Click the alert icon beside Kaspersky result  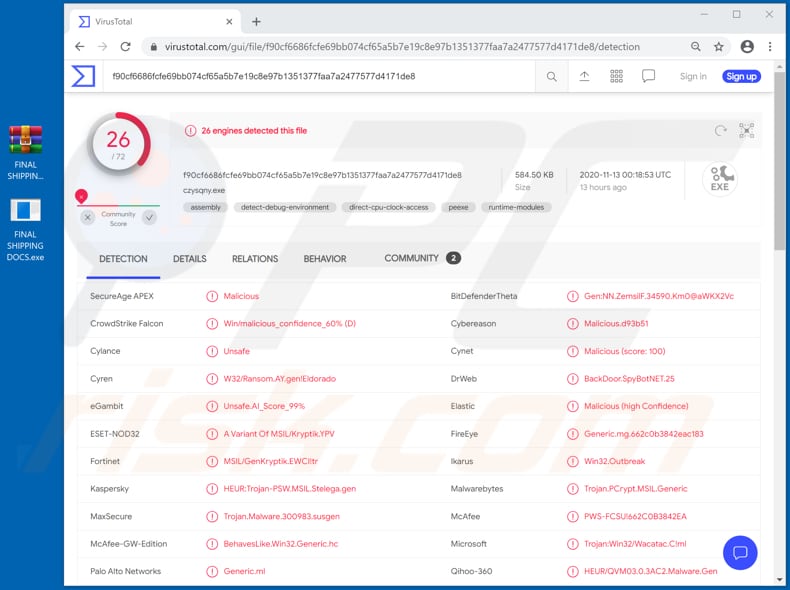212,489
